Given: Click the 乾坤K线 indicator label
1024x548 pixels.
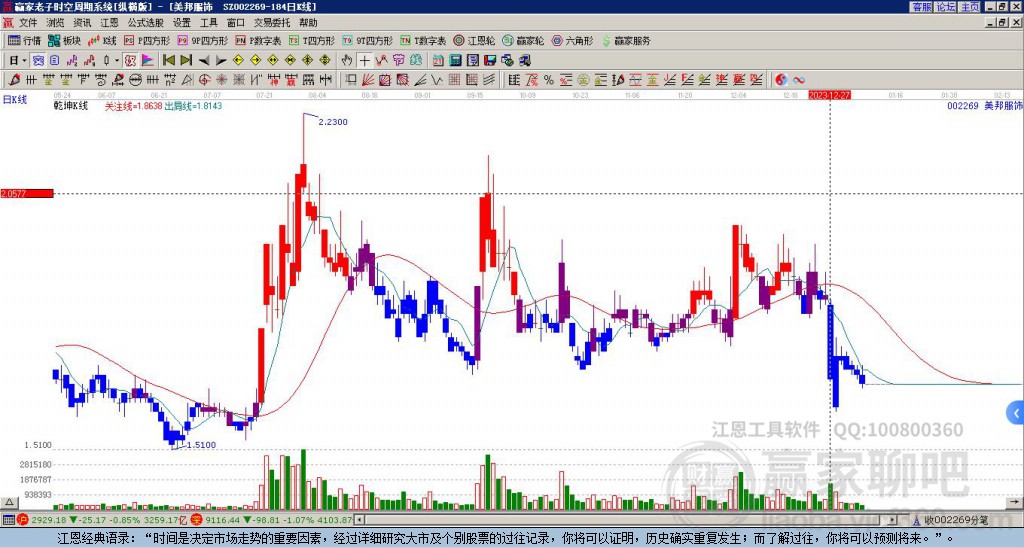Looking at the screenshot, I should tap(71, 106).
